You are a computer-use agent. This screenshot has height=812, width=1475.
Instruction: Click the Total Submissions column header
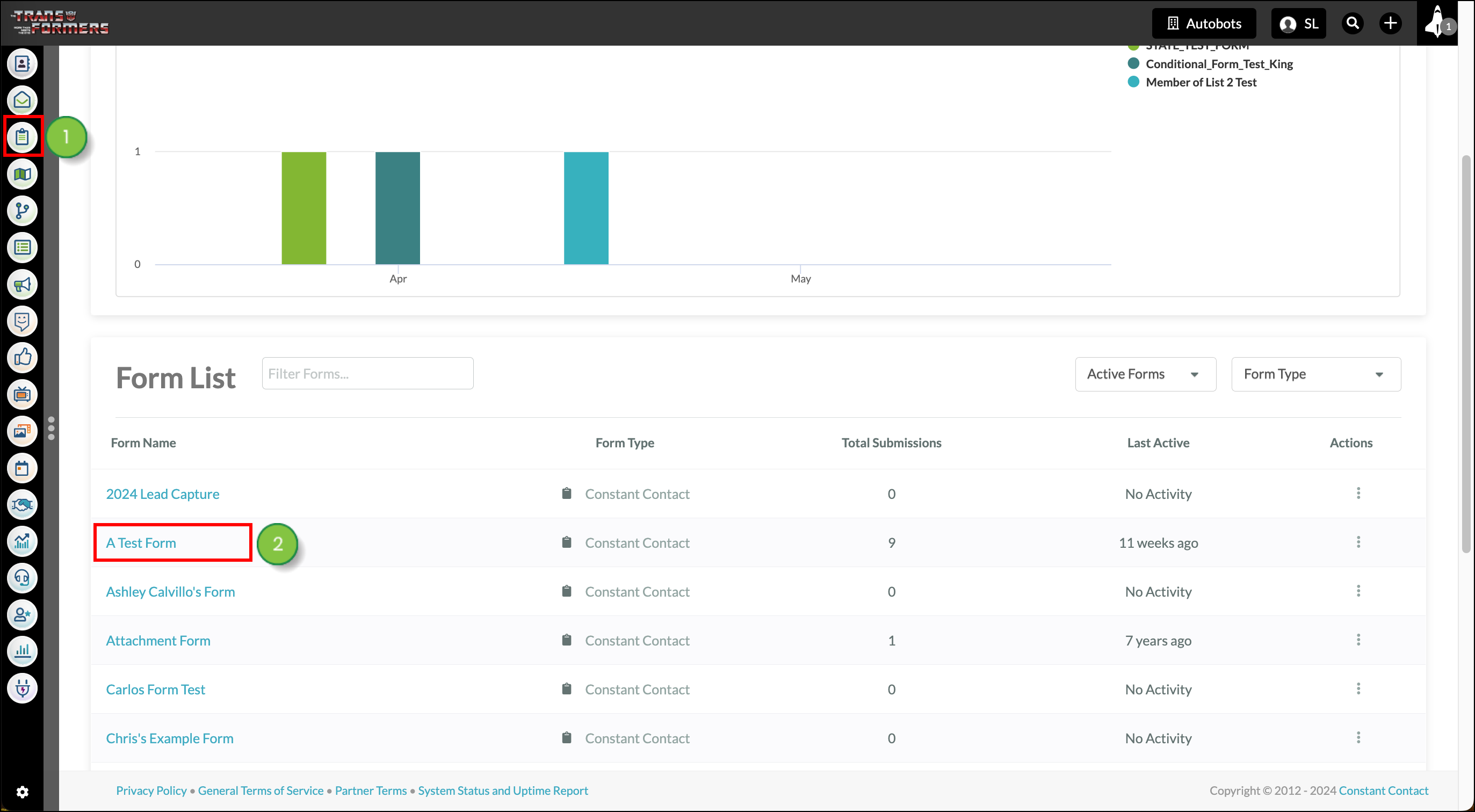click(x=891, y=443)
